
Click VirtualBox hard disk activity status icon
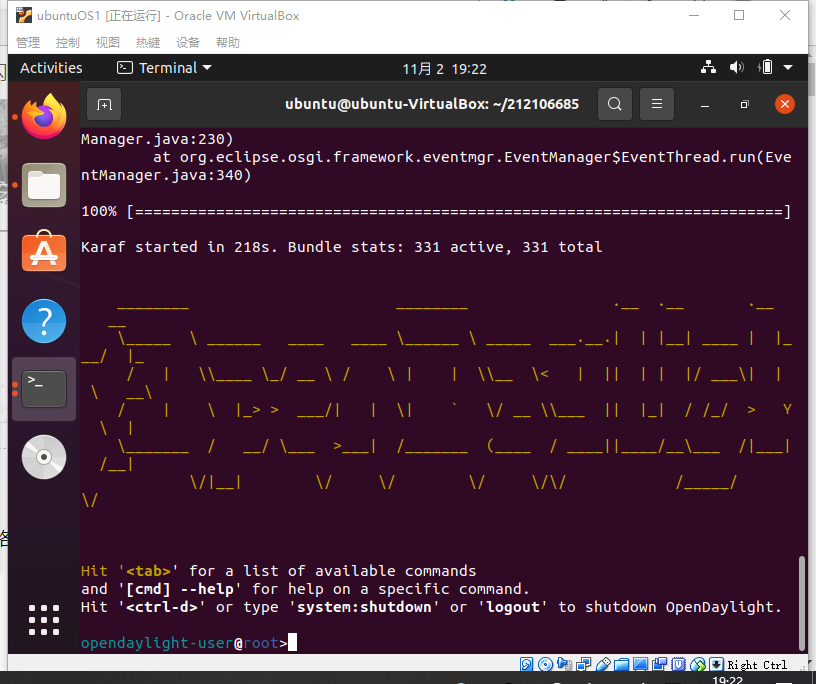527,664
